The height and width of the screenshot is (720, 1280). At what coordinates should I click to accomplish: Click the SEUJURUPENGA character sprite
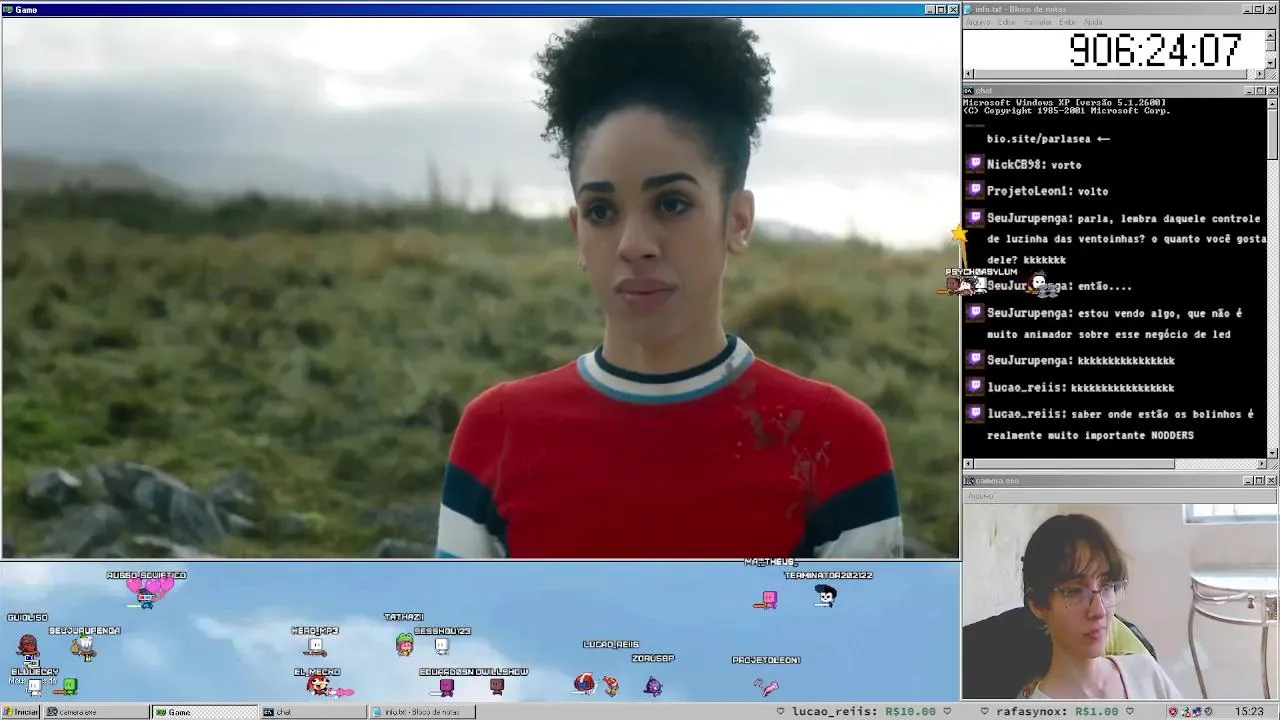click(x=86, y=649)
